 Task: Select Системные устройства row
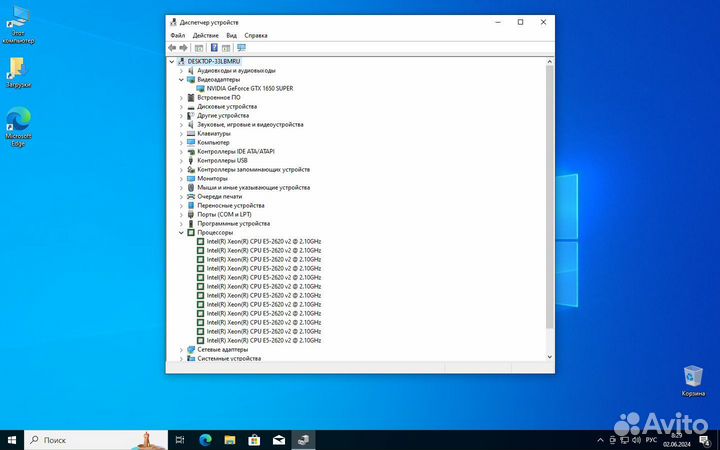click(x=229, y=358)
